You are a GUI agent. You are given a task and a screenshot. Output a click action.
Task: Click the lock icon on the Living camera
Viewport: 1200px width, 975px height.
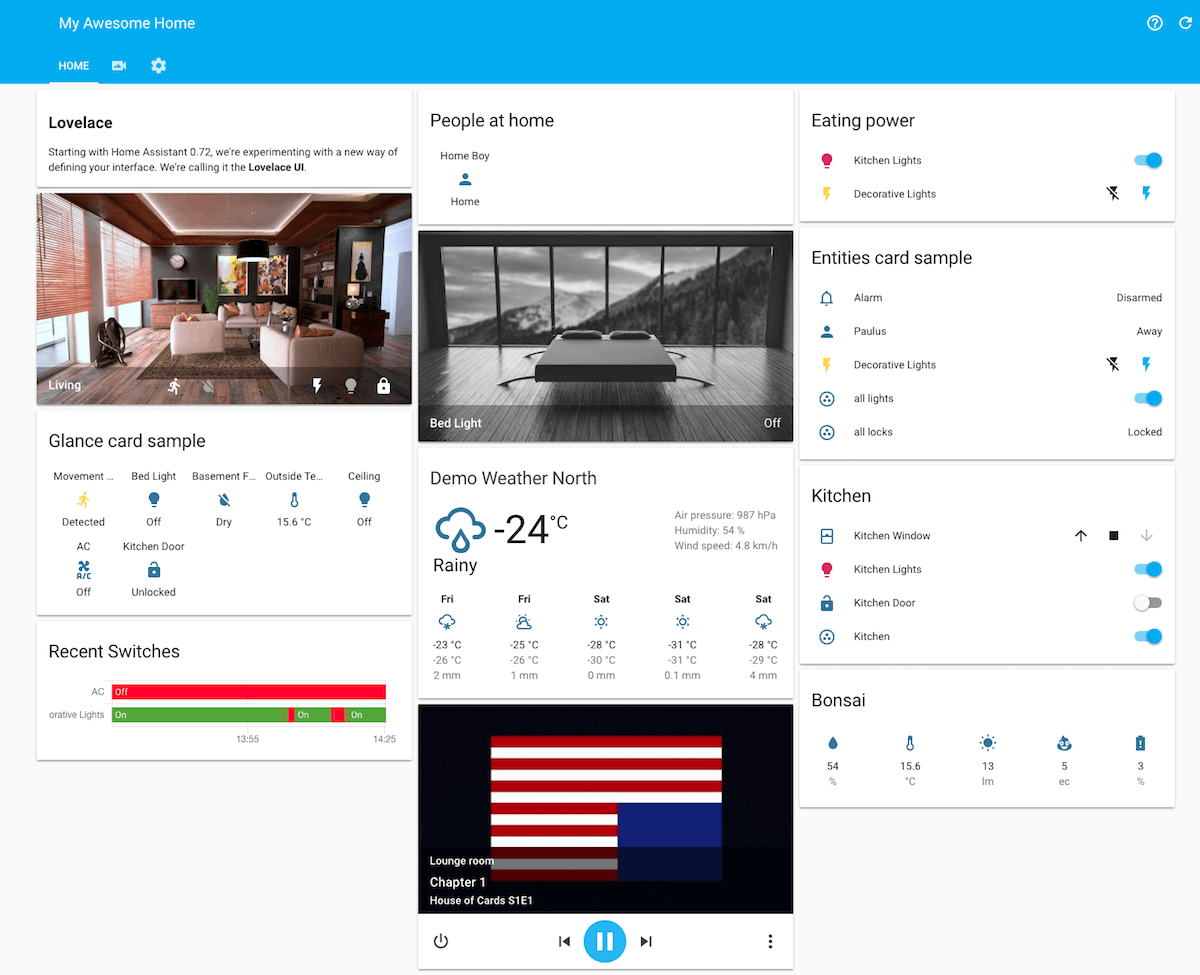(384, 385)
